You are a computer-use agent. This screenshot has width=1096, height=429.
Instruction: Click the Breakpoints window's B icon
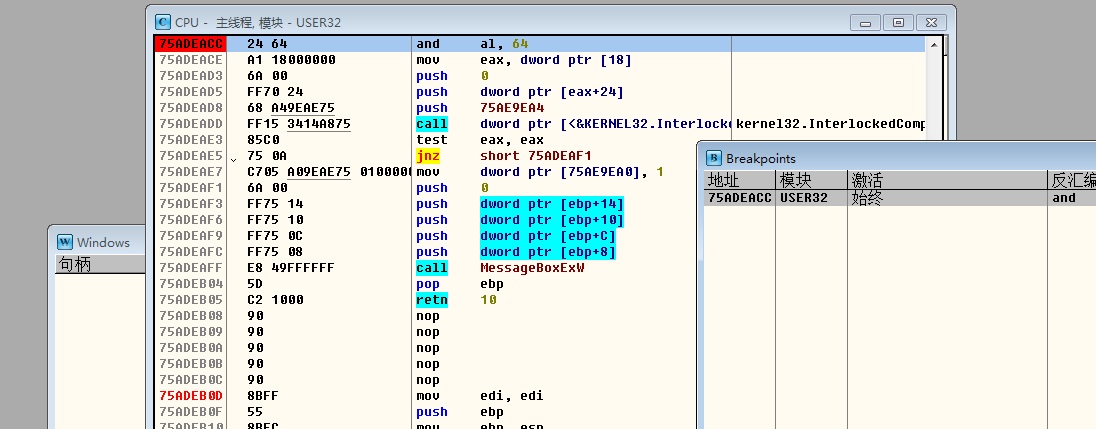[714, 158]
